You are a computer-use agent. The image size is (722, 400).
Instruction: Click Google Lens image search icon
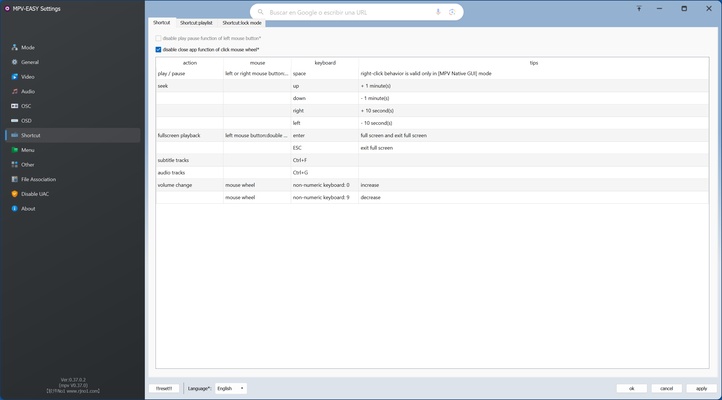point(452,12)
